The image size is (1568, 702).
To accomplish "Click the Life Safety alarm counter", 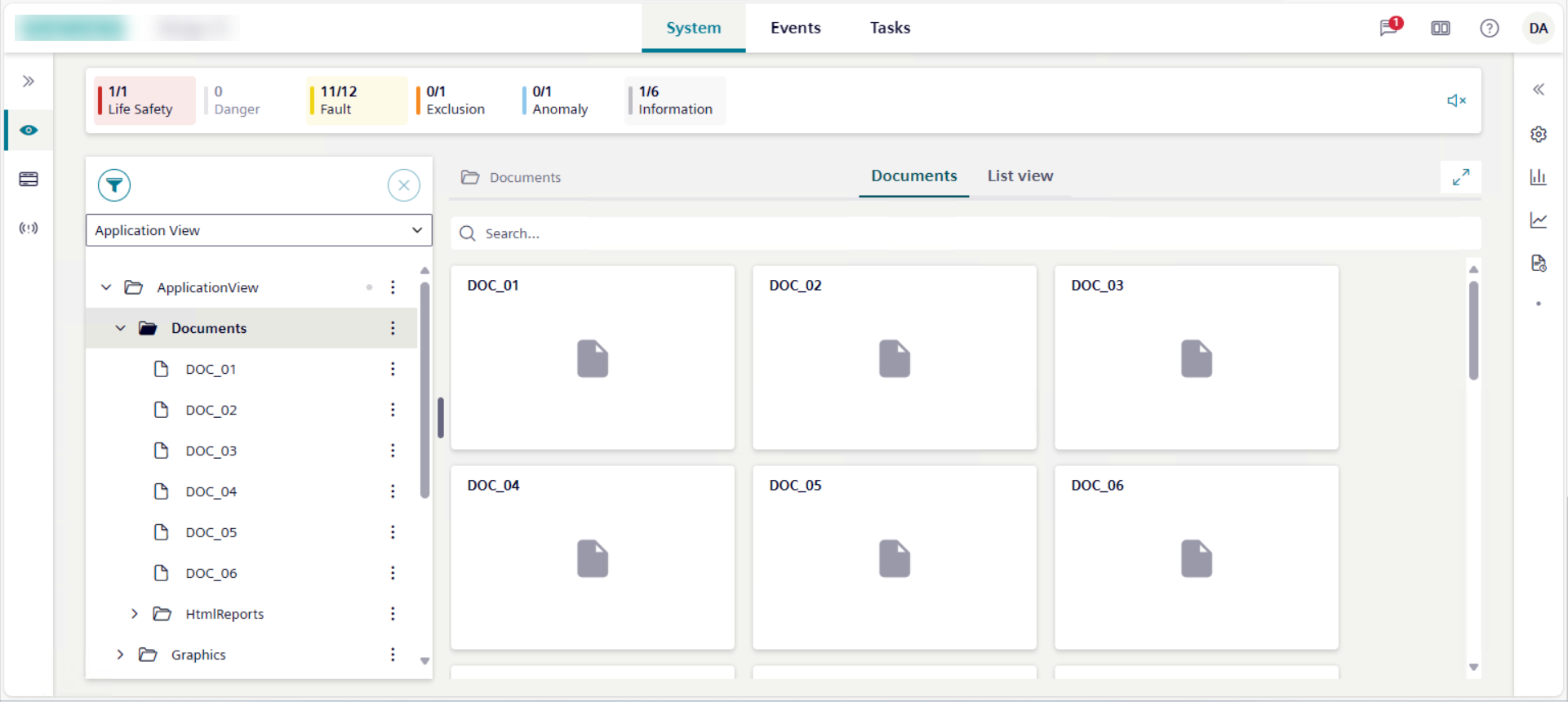I will 144,100.
